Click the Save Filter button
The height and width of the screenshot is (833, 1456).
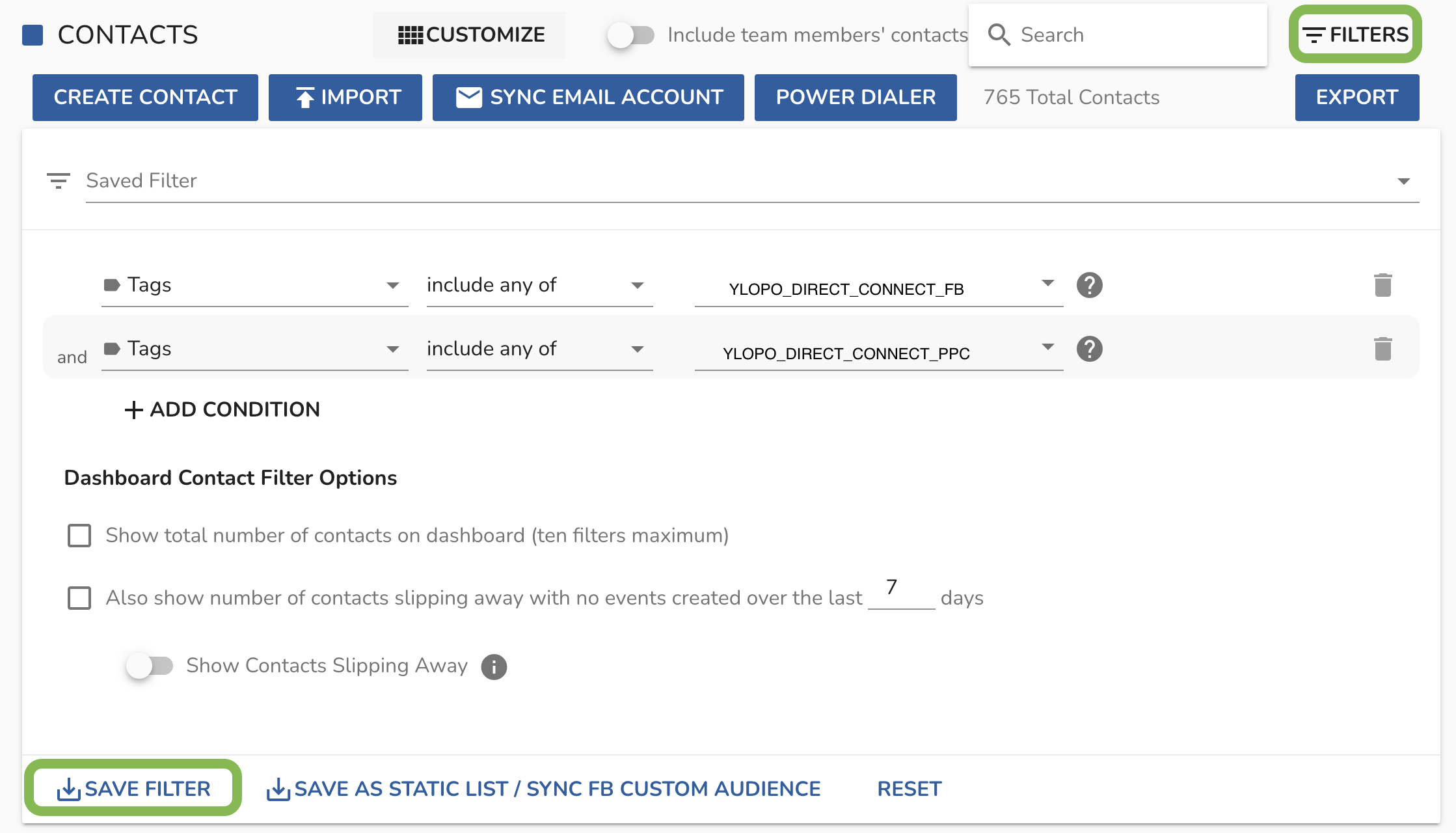[x=133, y=788]
